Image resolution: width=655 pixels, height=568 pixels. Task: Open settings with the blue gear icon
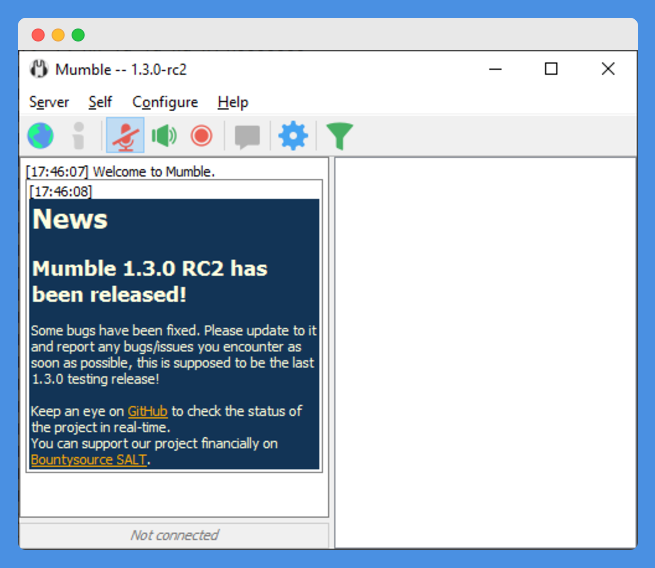click(293, 135)
